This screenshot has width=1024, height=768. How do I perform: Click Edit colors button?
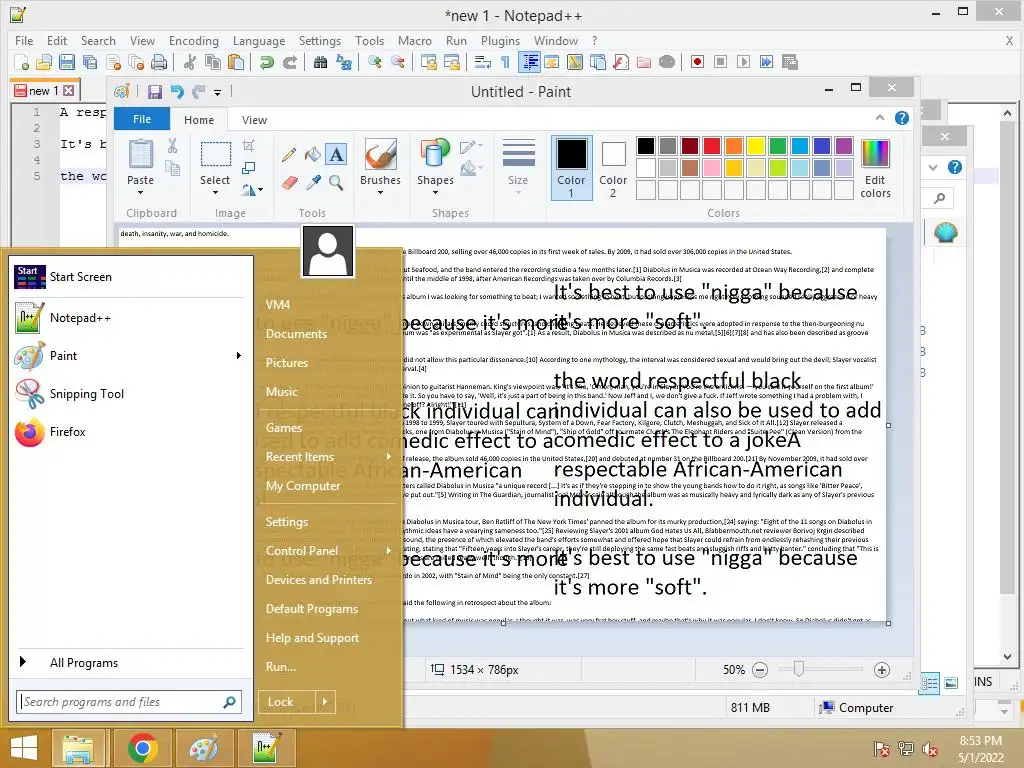(875, 168)
